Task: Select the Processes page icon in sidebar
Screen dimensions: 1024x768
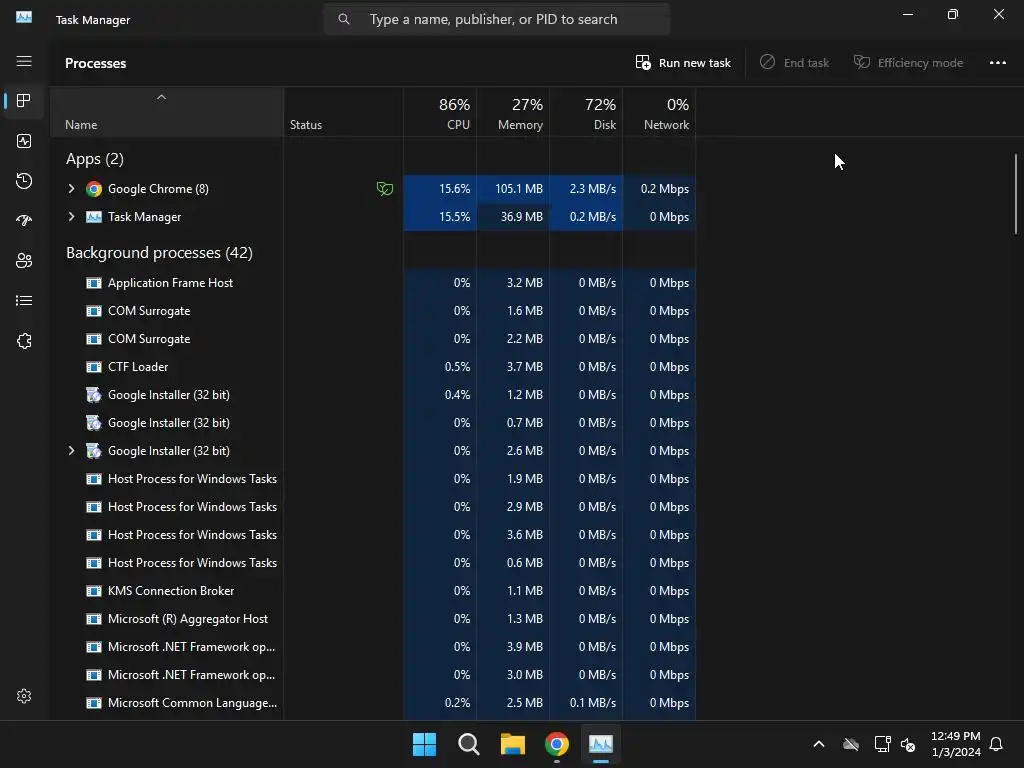Action: [24, 101]
